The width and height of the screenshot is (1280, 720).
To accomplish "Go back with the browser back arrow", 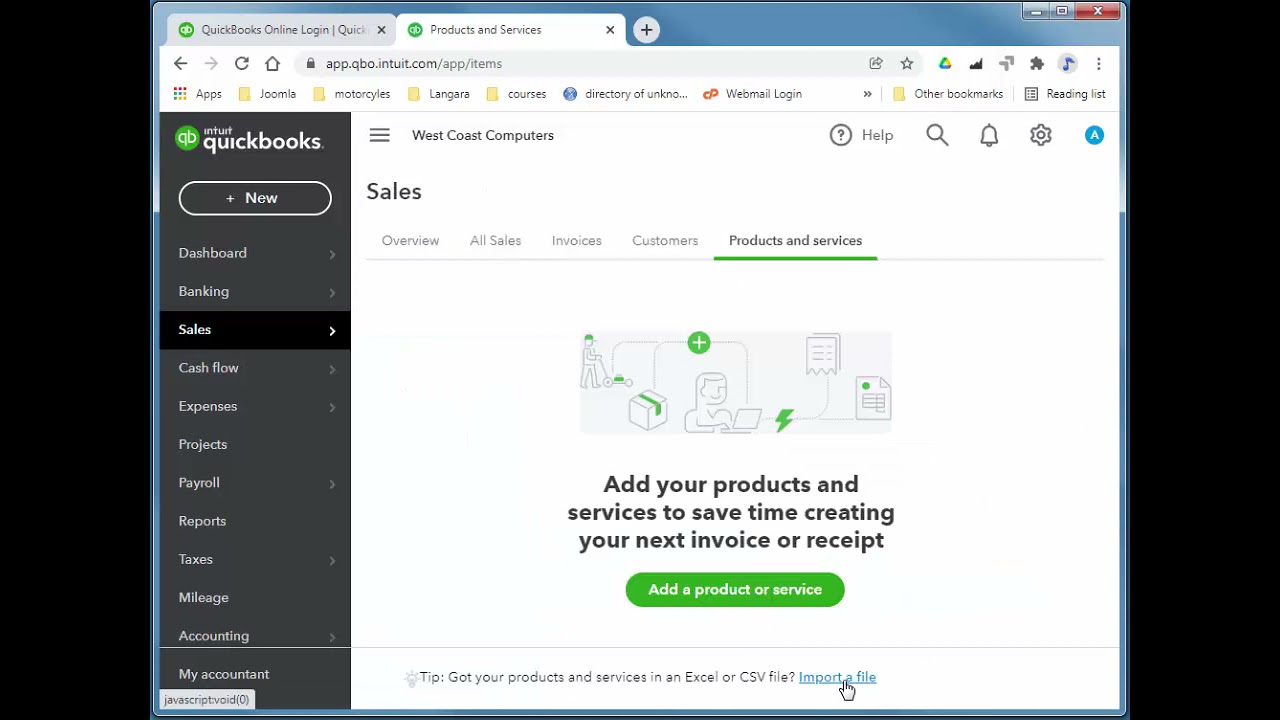I will (x=180, y=63).
